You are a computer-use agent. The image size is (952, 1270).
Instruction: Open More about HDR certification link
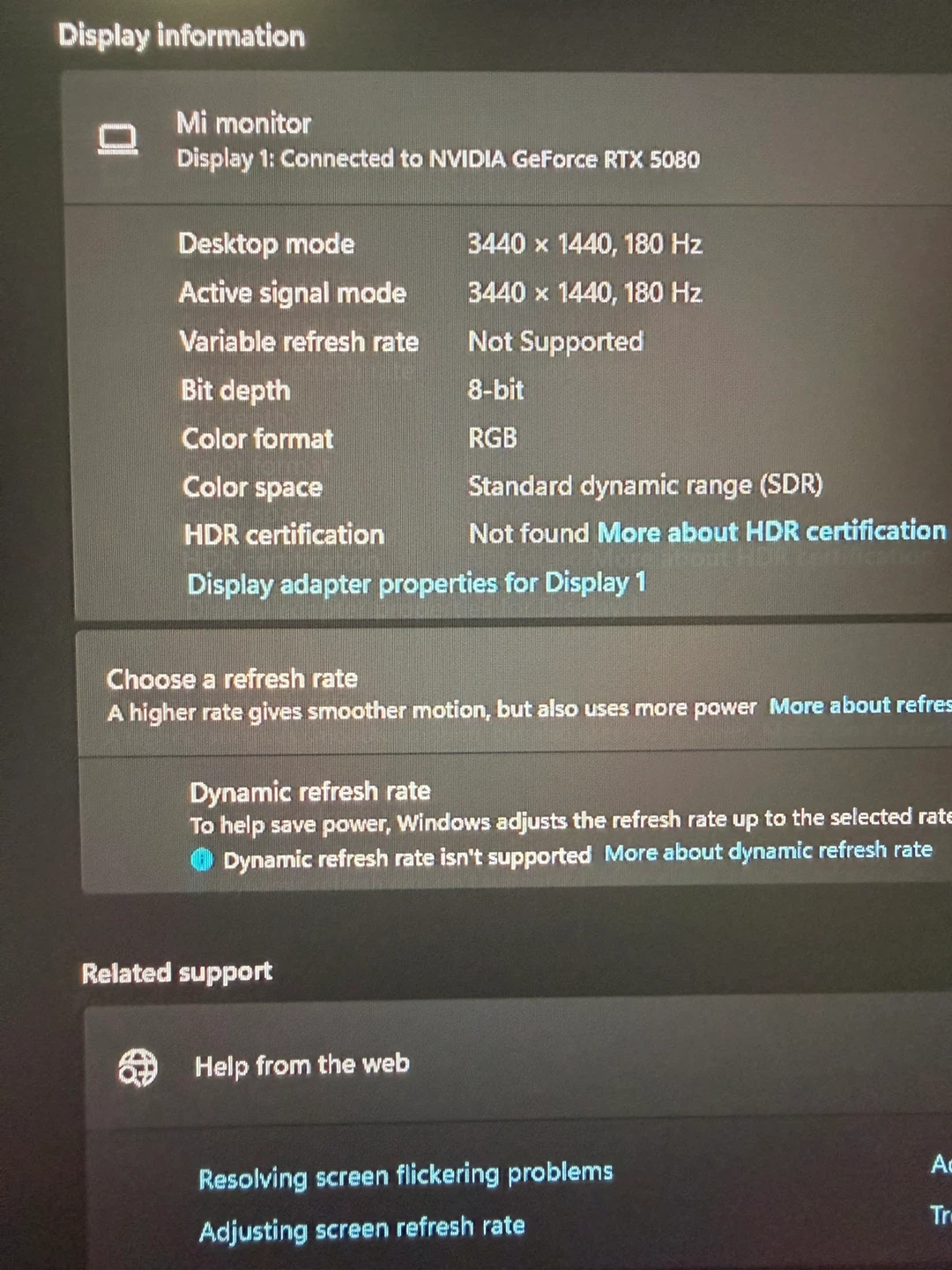(x=771, y=531)
